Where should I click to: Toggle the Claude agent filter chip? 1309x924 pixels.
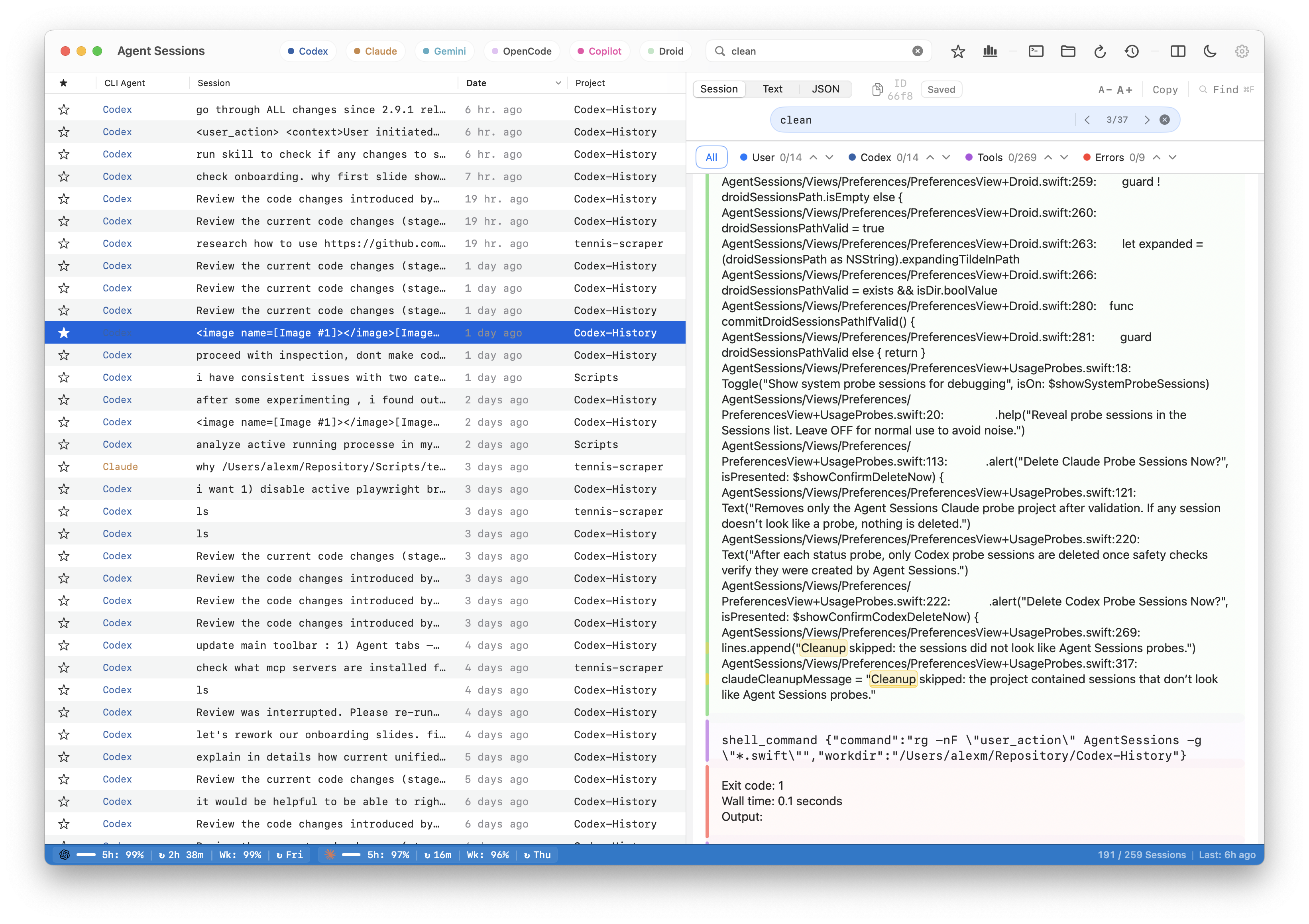coord(375,51)
